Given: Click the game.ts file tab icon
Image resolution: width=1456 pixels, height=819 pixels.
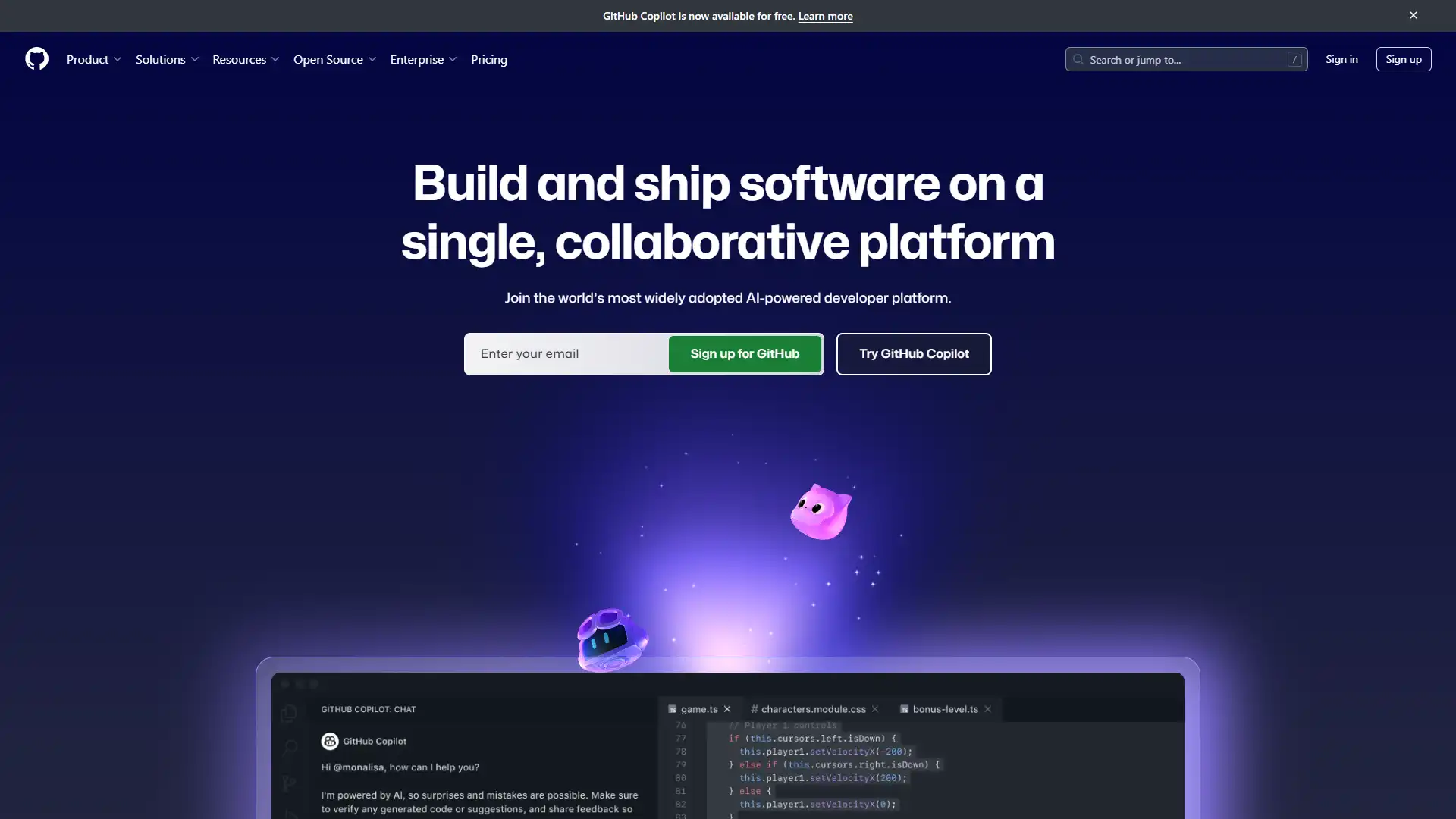Looking at the screenshot, I should tap(672, 709).
